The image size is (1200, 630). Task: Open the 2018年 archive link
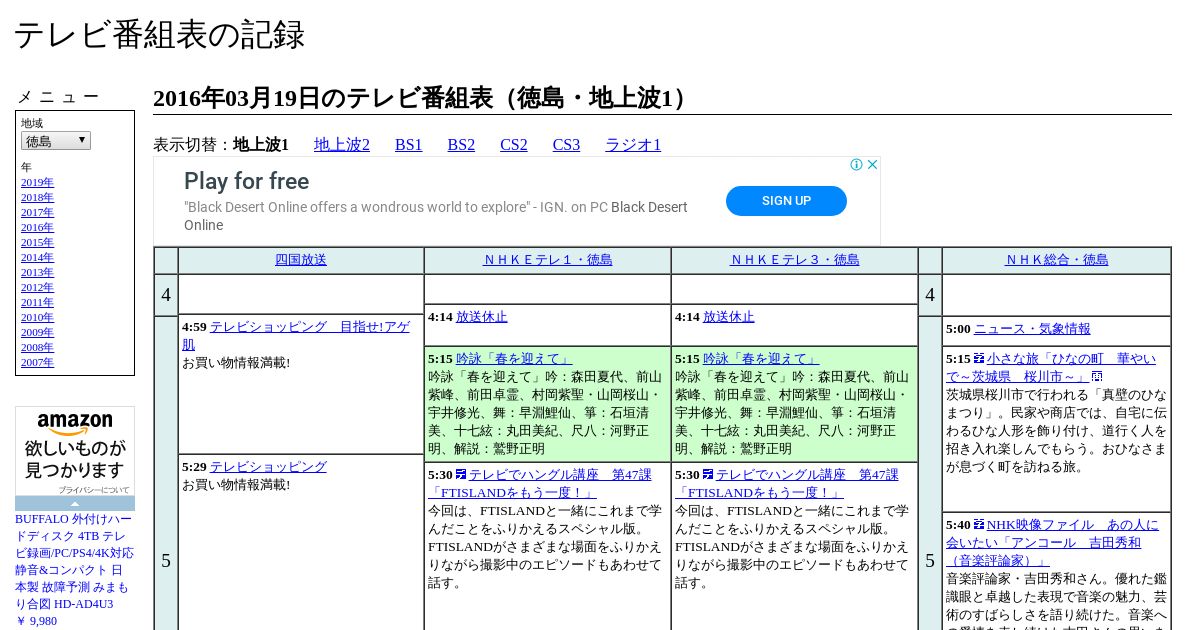tap(37, 198)
